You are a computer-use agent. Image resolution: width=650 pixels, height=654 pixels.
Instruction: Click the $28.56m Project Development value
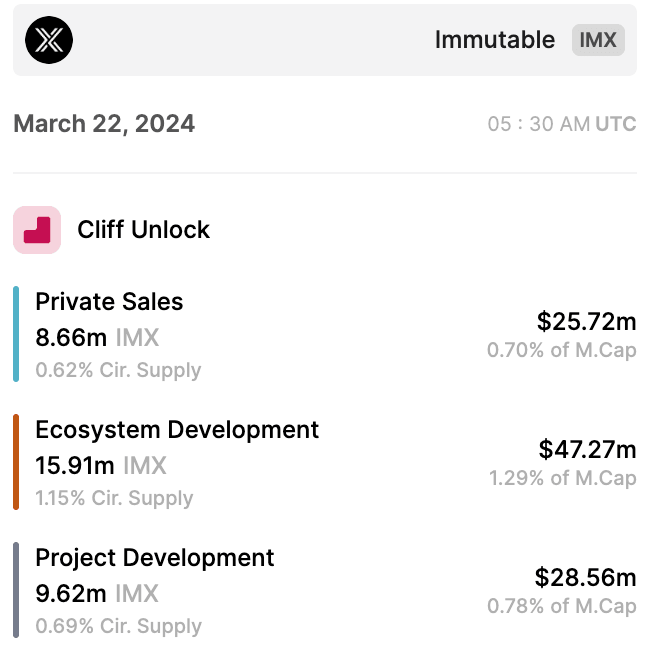point(585,577)
